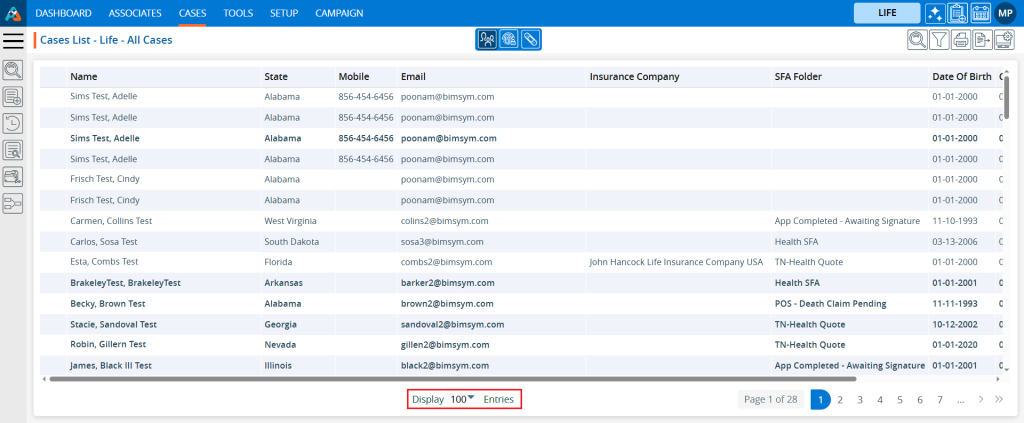Click the horizontal scrollbar under the table
The height and width of the screenshot is (423, 1024).
(450, 379)
